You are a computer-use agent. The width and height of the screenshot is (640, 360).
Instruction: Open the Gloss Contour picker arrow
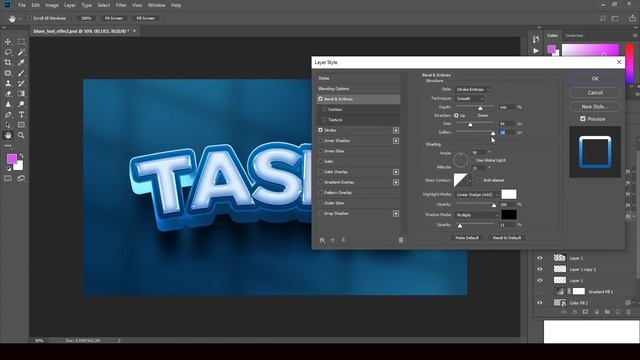click(470, 180)
